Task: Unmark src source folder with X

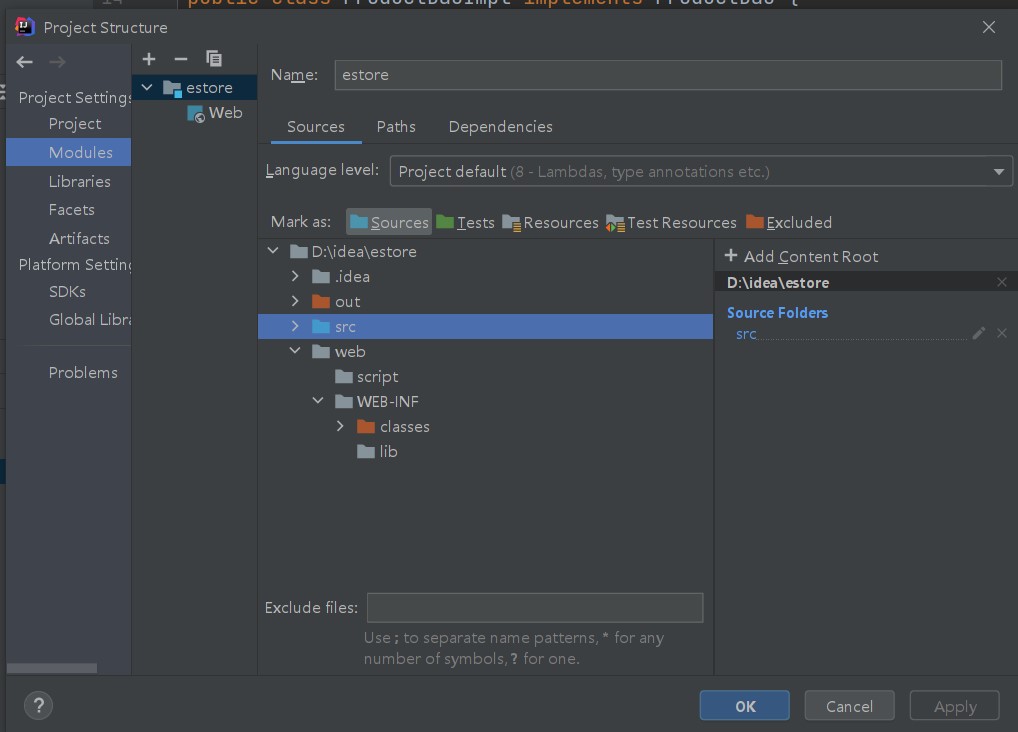Action: 1002,333
